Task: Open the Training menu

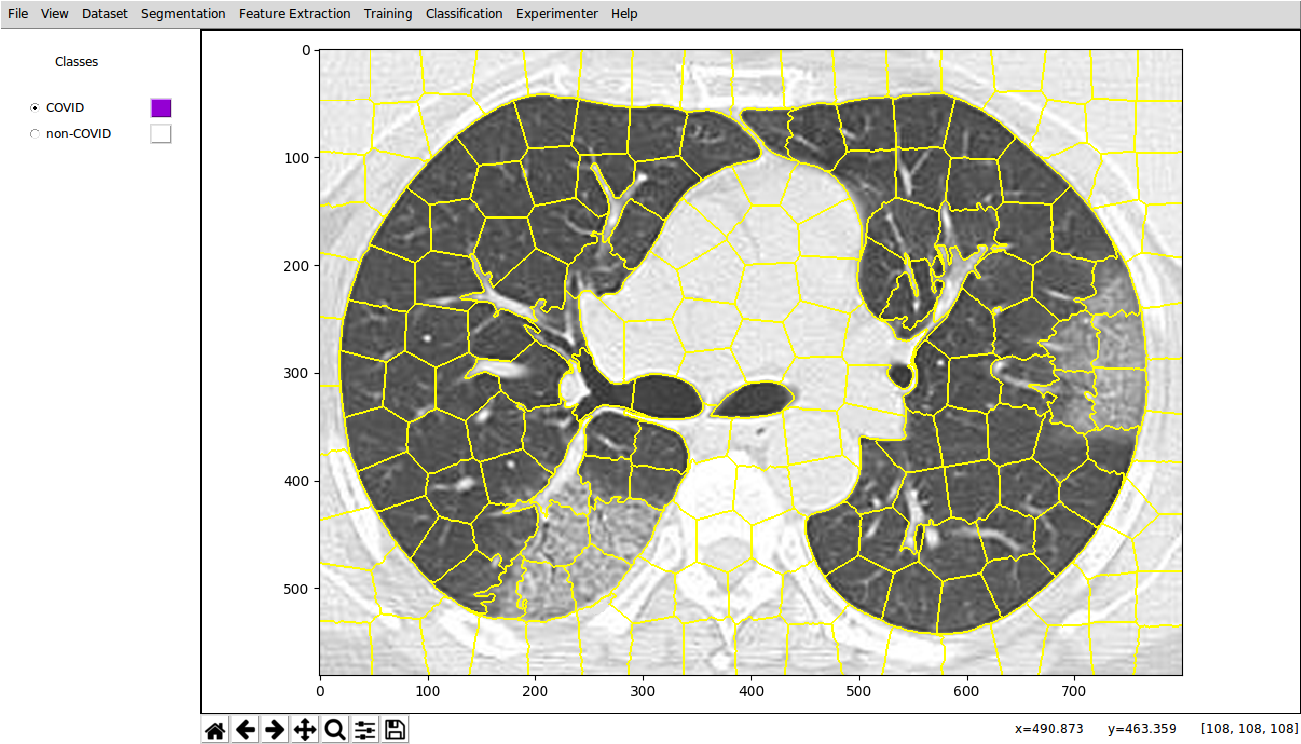Action: (x=388, y=14)
